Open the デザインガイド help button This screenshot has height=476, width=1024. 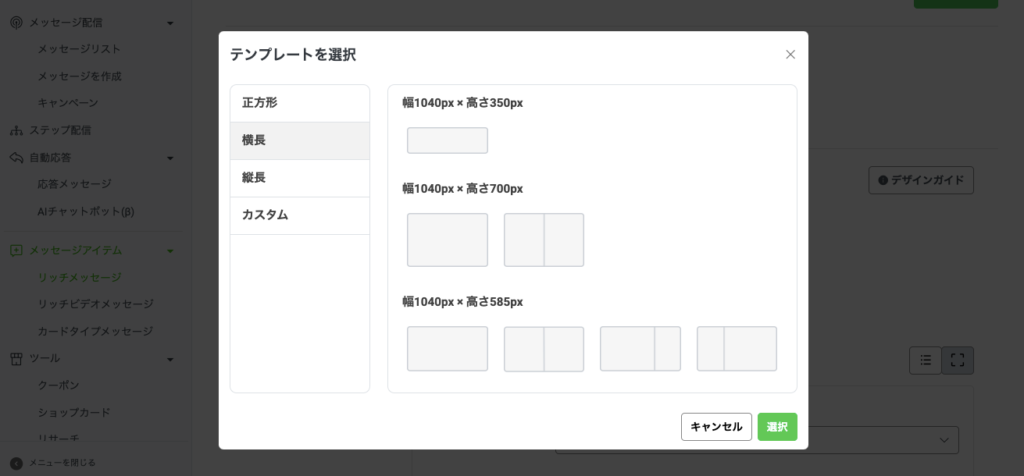[920, 180]
